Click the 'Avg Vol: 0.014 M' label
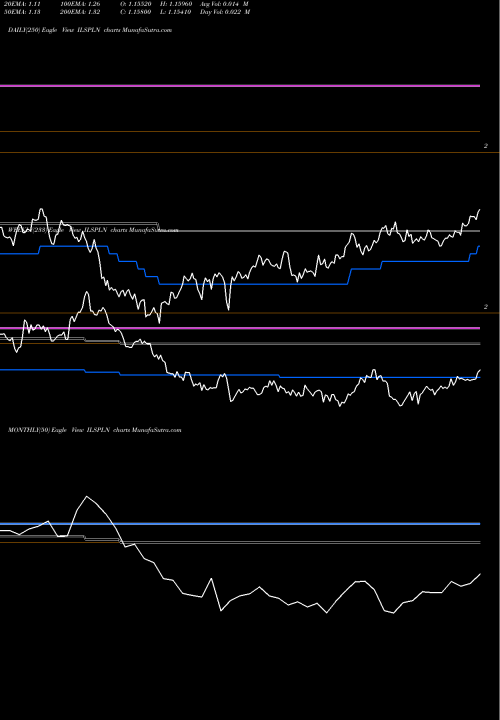 [x=224, y=4]
